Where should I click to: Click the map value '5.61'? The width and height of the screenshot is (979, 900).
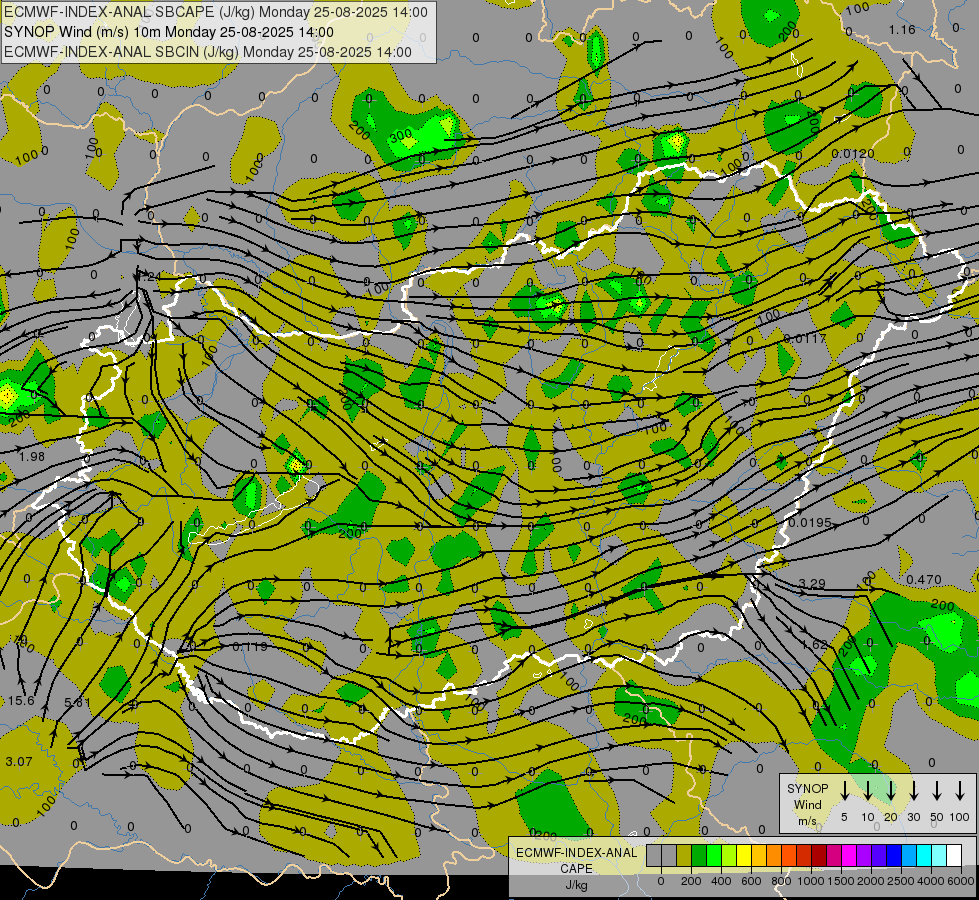click(x=77, y=702)
